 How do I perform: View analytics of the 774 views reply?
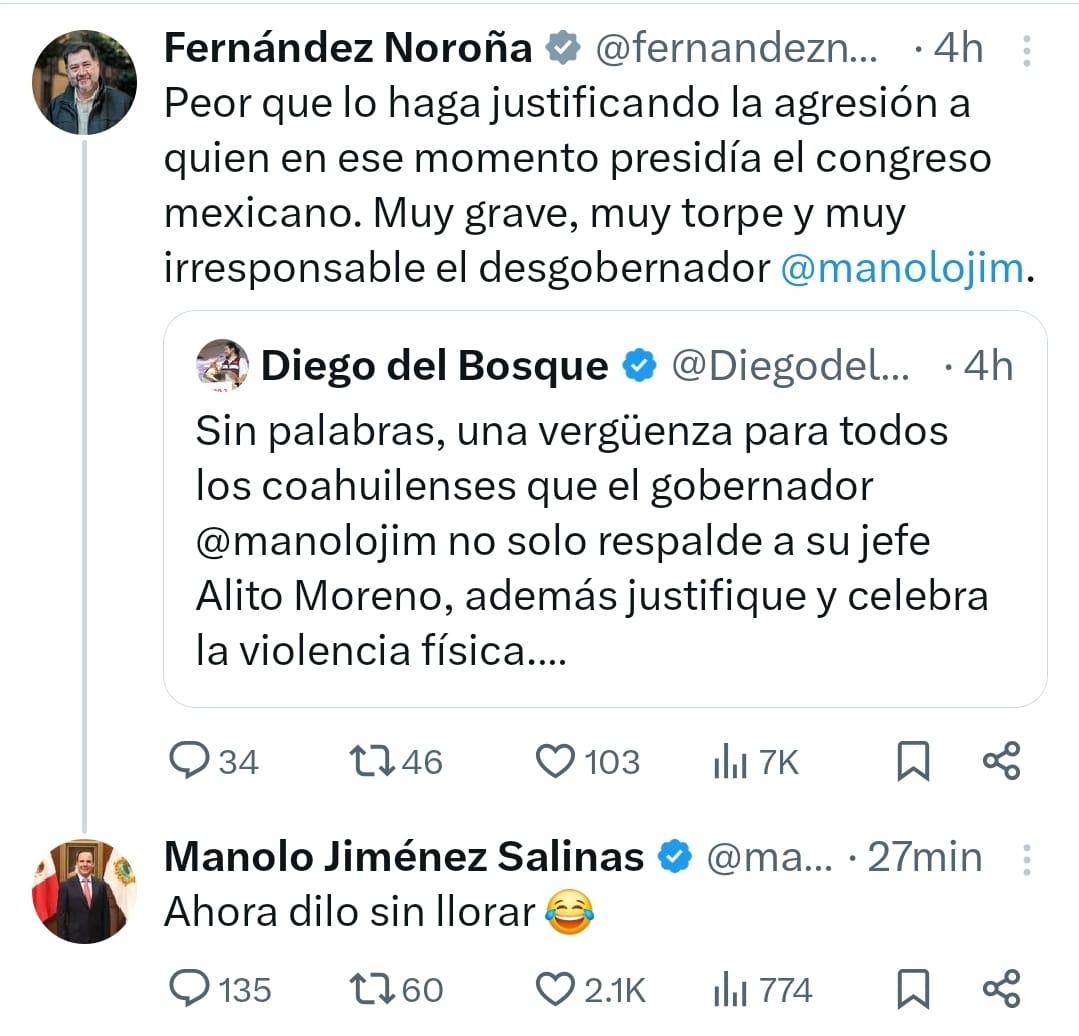(729, 991)
